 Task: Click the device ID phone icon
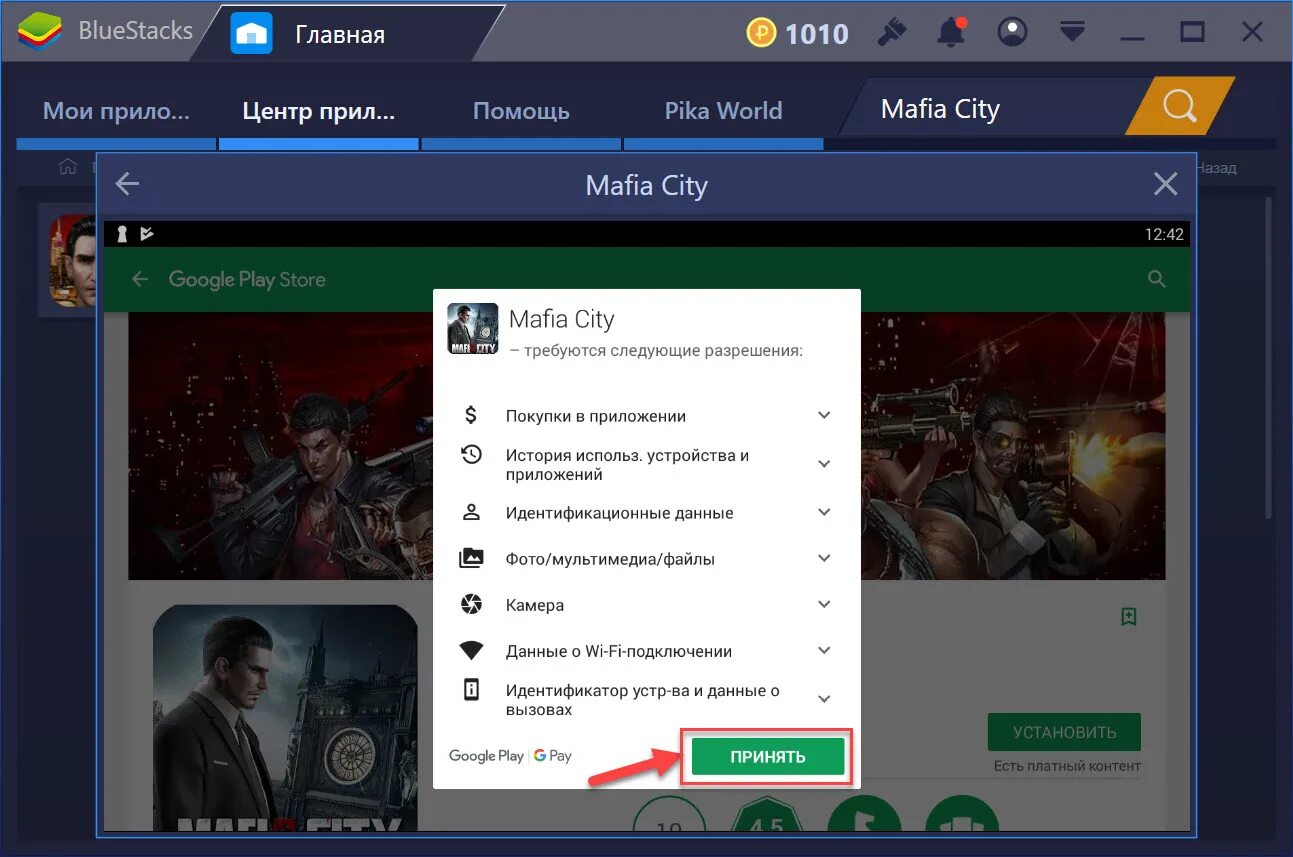click(x=471, y=690)
